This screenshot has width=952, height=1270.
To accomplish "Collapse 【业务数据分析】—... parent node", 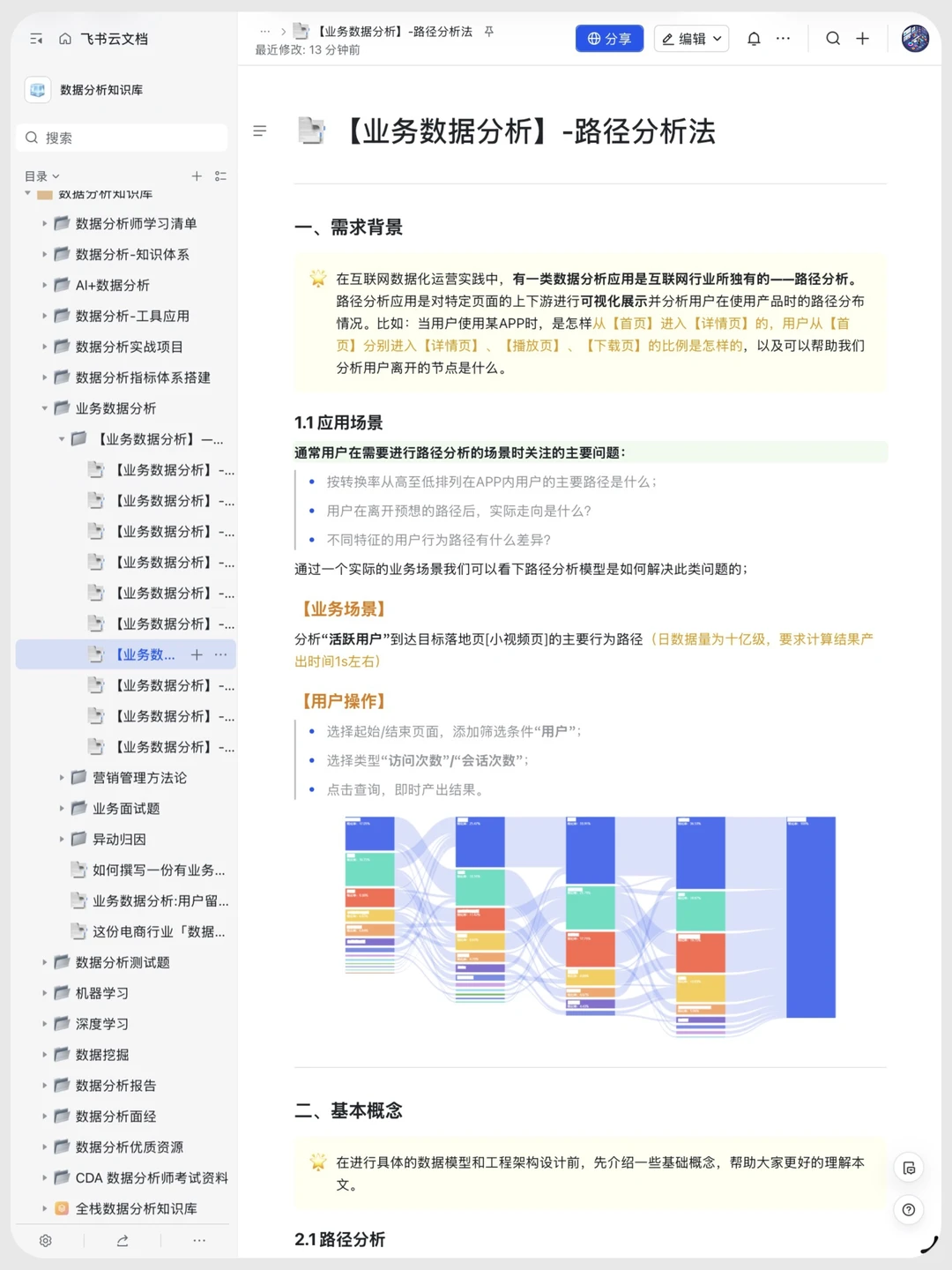I will (62, 439).
